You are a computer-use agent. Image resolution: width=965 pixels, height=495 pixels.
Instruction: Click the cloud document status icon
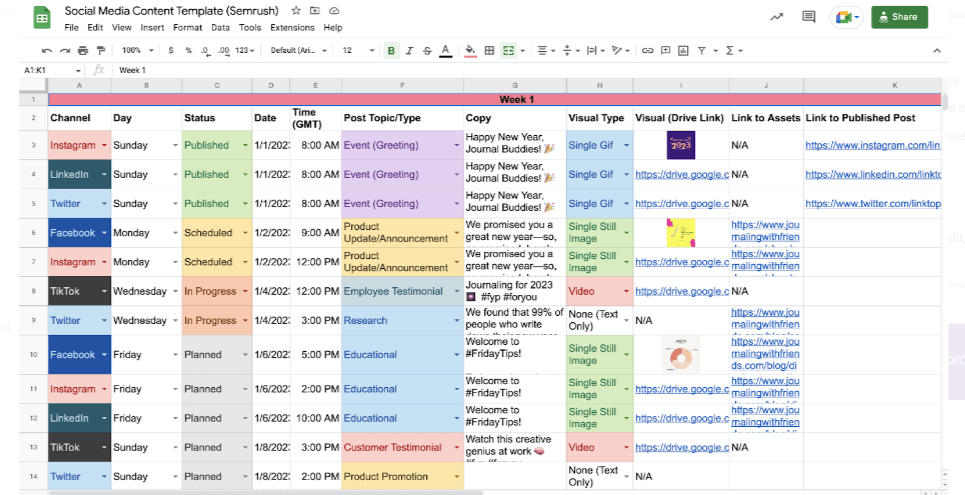(x=334, y=10)
